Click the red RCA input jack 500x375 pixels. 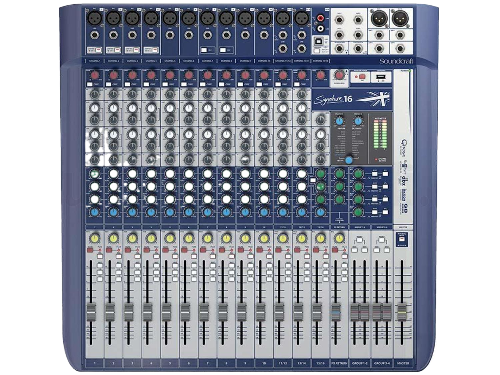(320, 18)
